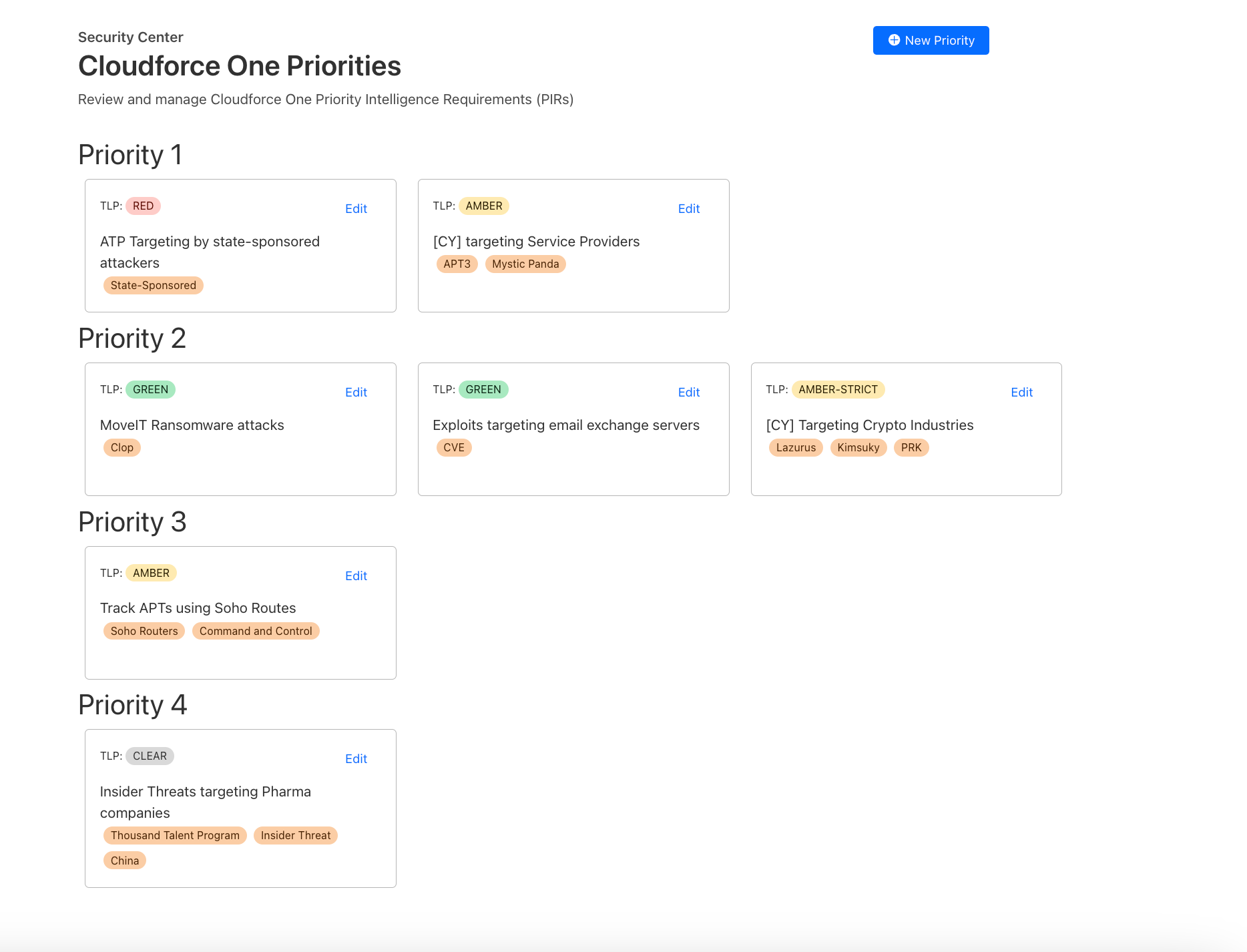Click the Cloudforce One Priorities page title
This screenshot has width=1247, height=952.
(240, 66)
